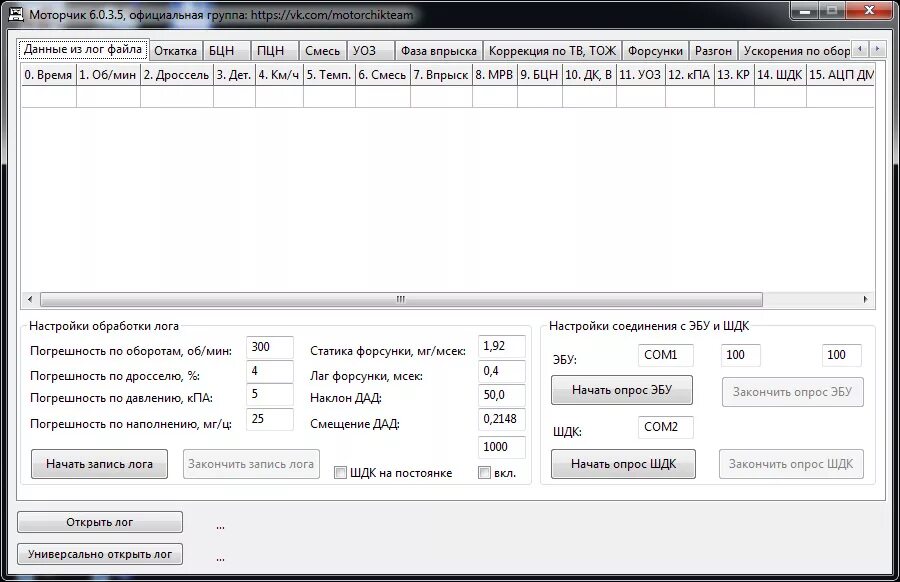Click the 8. МРВ column header

[495, 75]
